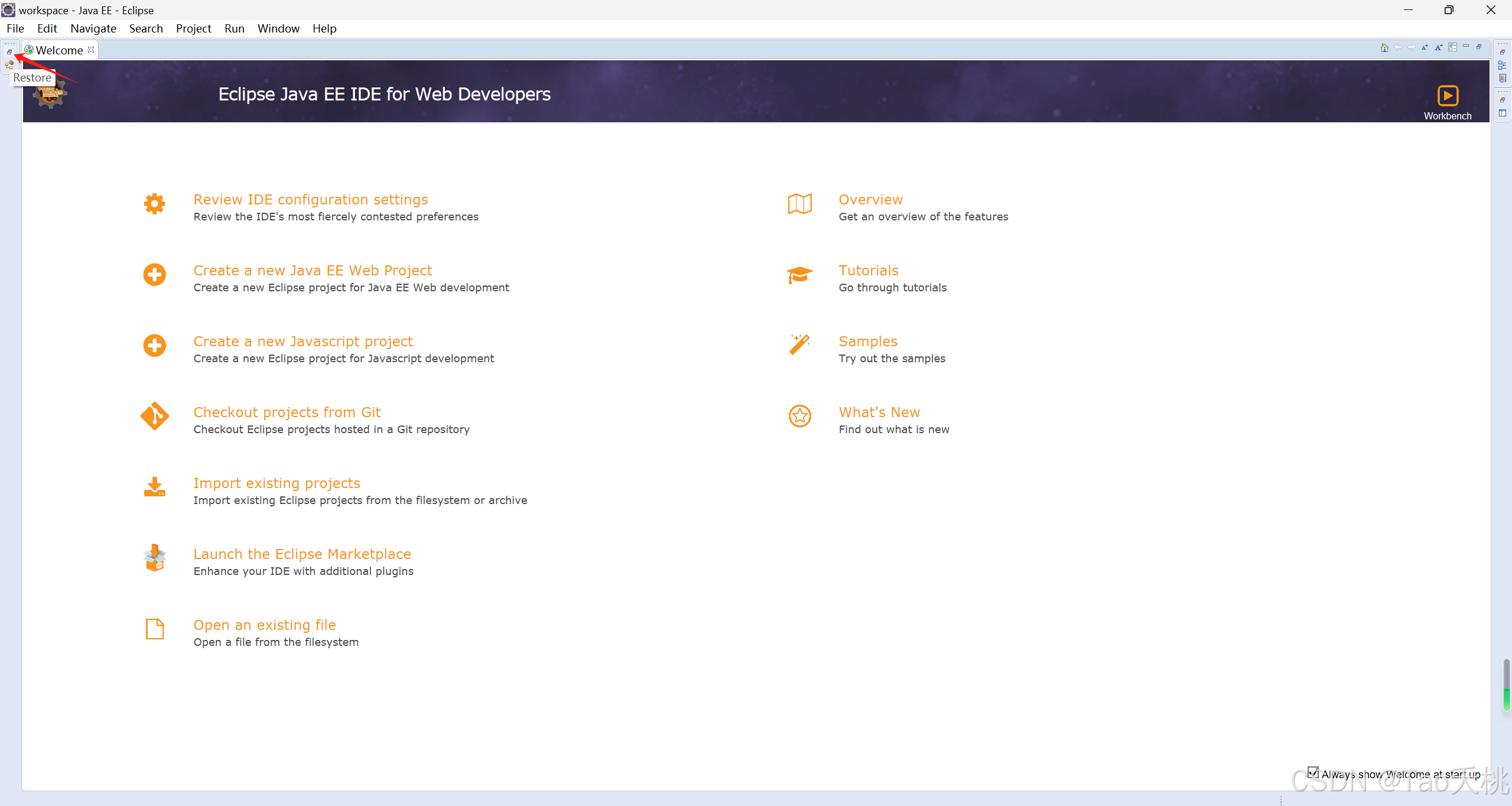This screenshot has width=1512, height=806.
Task: Click Create a new Java EE Web Project
Action: [x=313, y=271]
